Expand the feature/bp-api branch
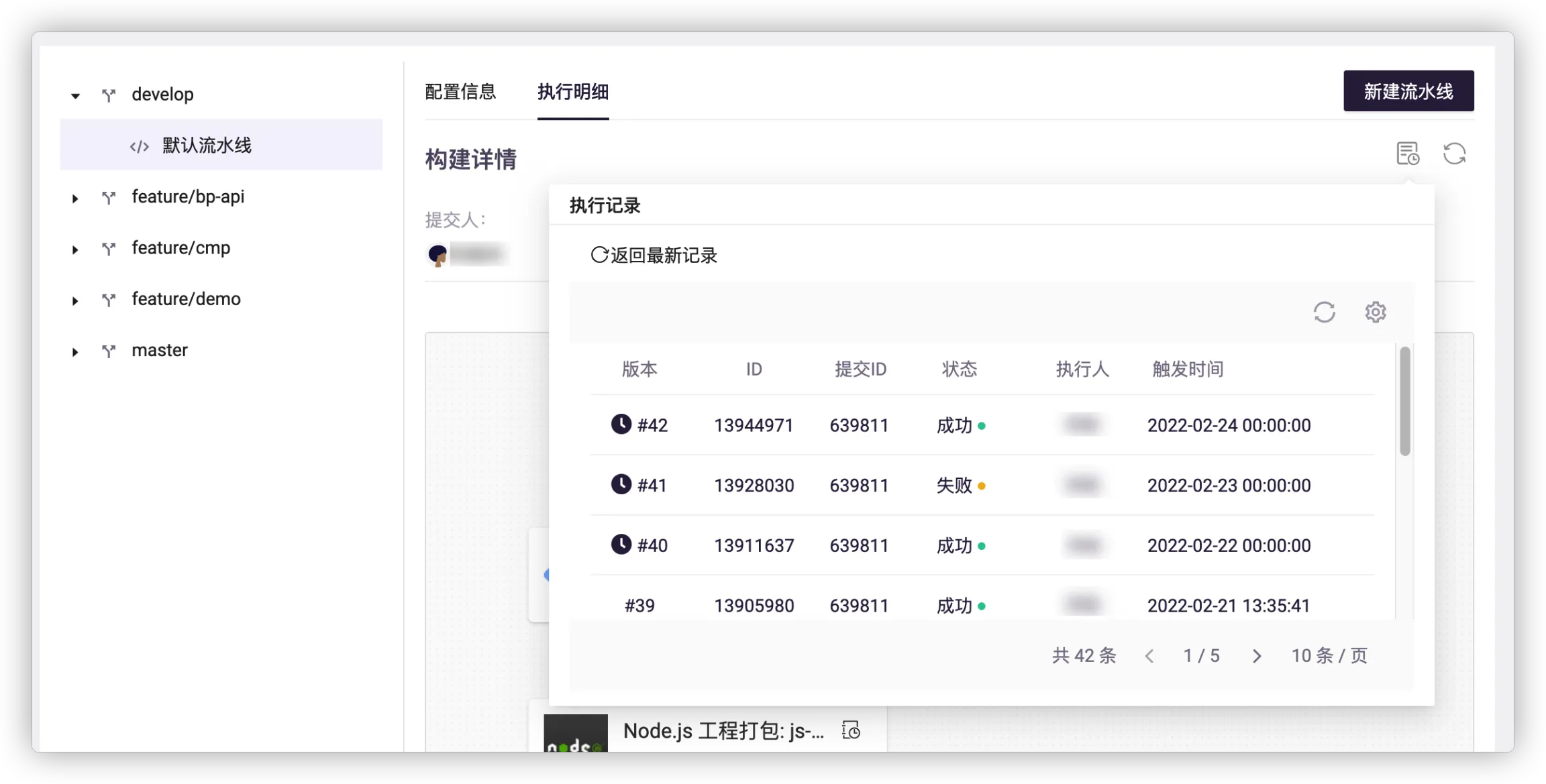 [75, 199]
